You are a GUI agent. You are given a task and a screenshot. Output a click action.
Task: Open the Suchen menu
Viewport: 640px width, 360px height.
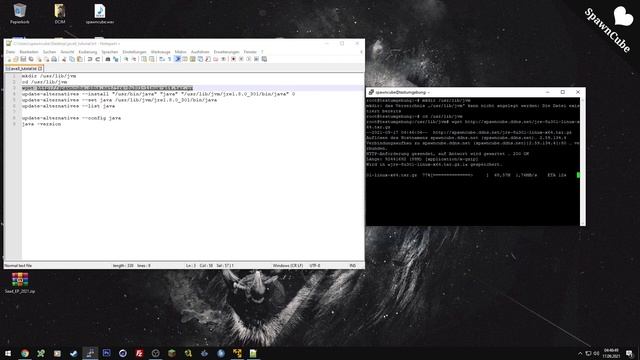point(49,52)
